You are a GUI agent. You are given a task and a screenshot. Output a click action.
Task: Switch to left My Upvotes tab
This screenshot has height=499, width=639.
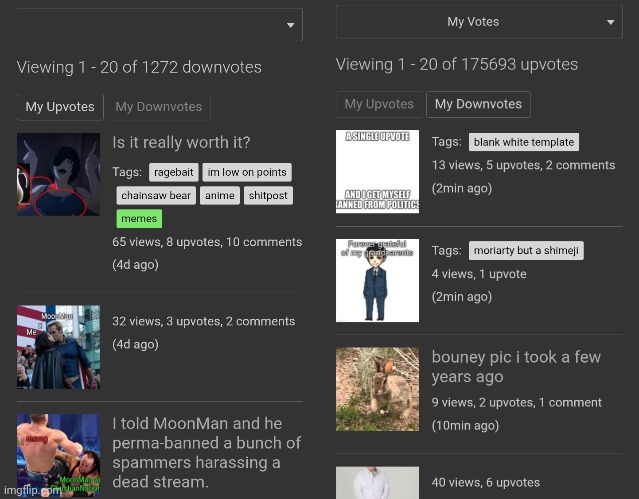pos(60,107)
